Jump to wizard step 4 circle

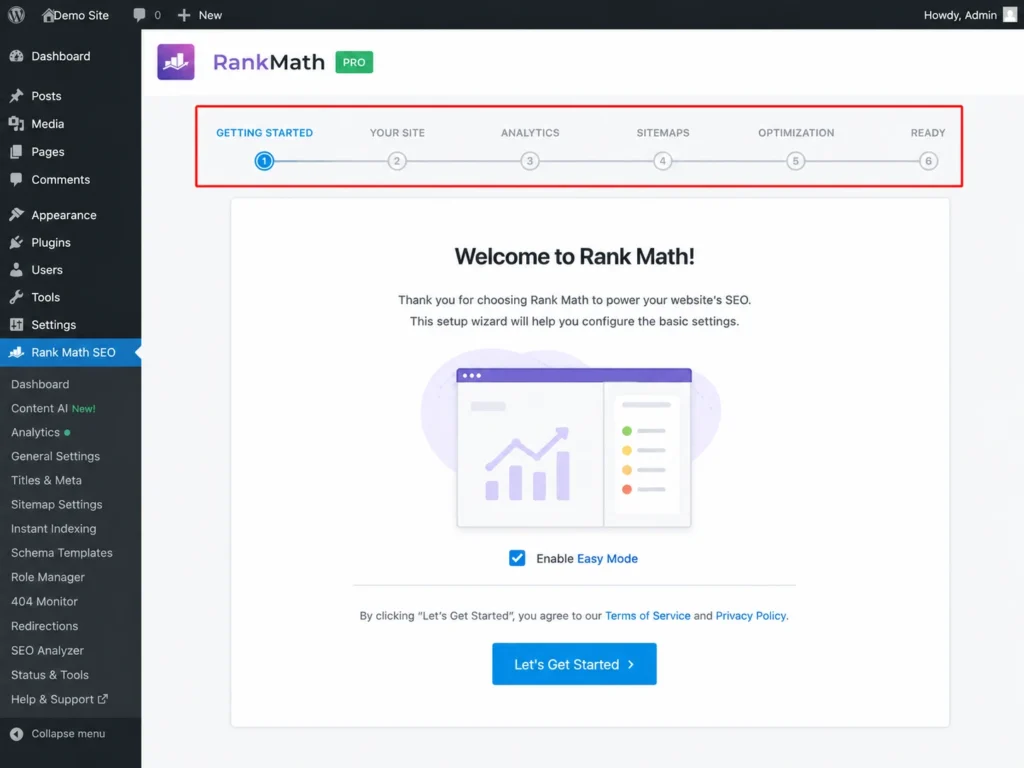pos(663,161)
